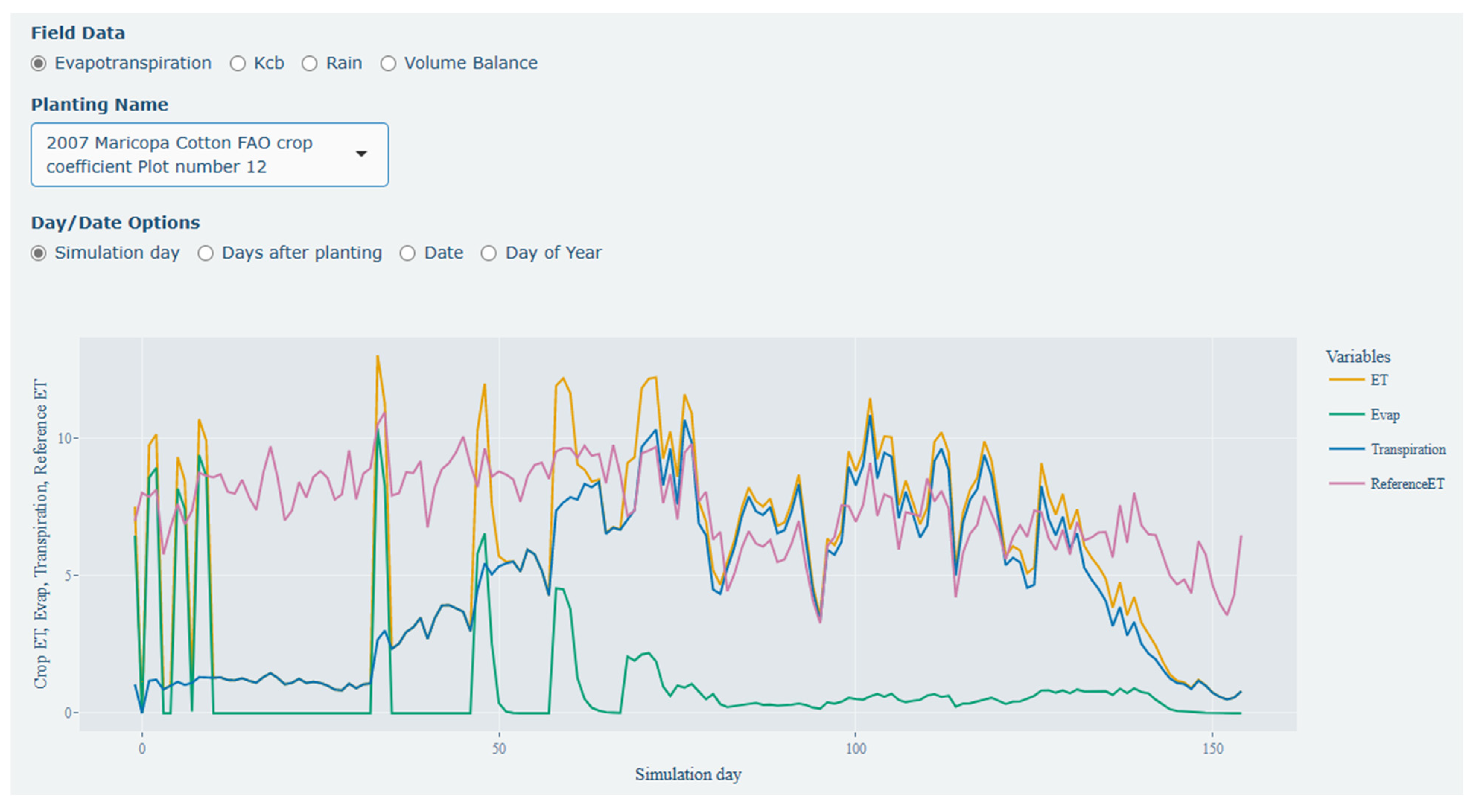Select the Evapotranspiration radio button
This screenshot has width=1482, height=812.
pyautogui.click(x=39, y=63)
